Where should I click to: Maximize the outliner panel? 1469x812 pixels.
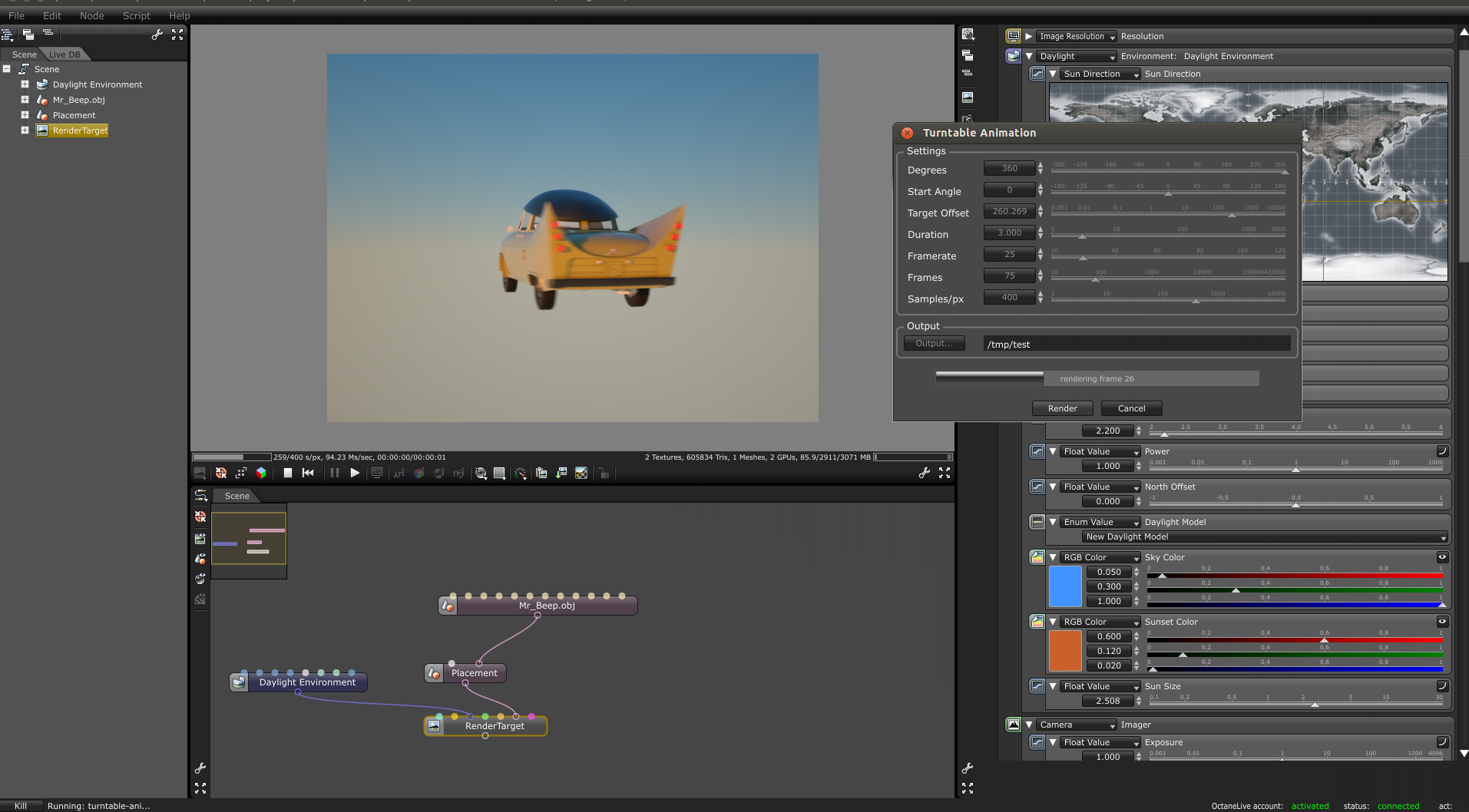click(x=177, y=35)
